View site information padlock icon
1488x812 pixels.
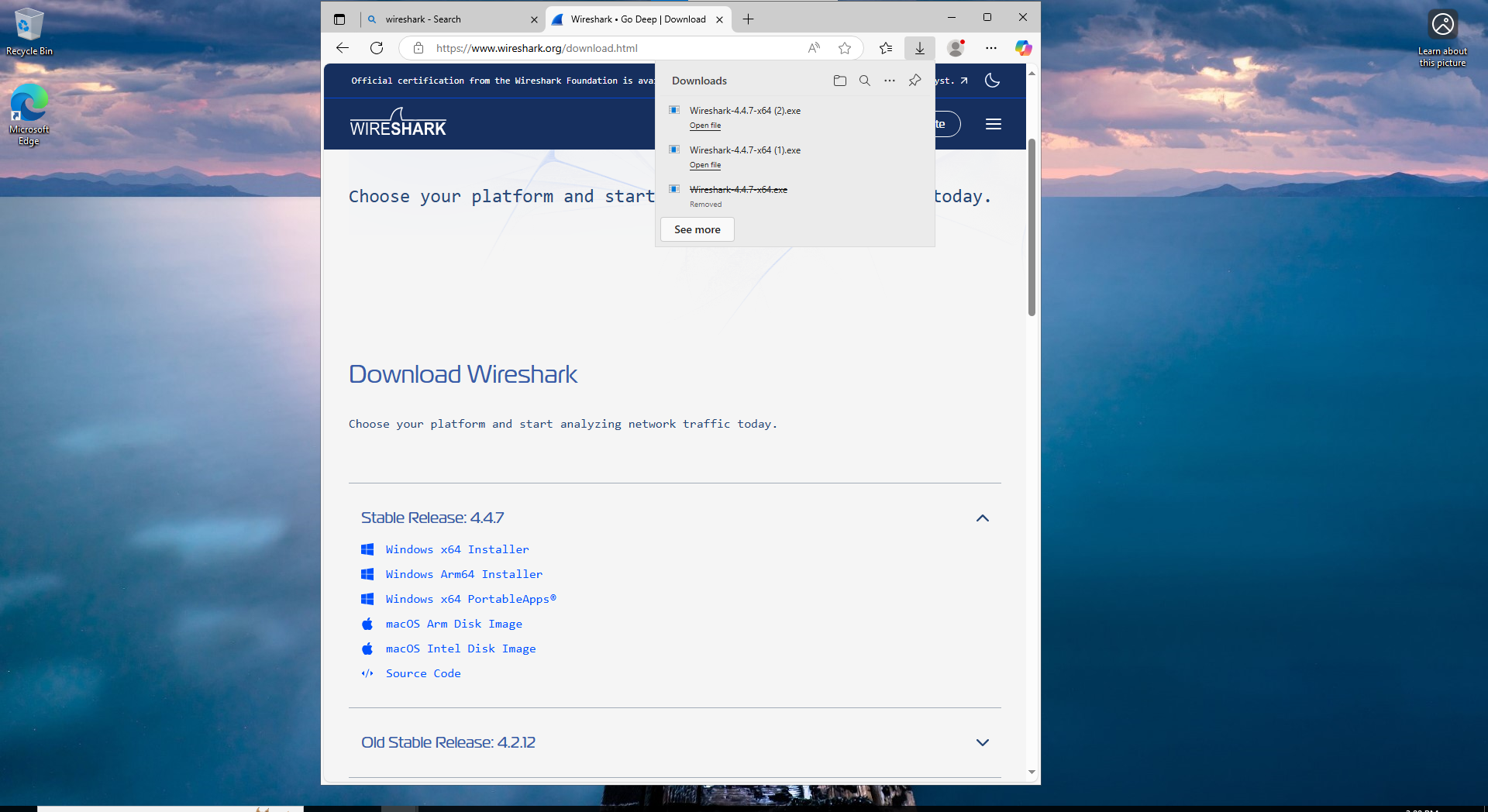[418, 48]
